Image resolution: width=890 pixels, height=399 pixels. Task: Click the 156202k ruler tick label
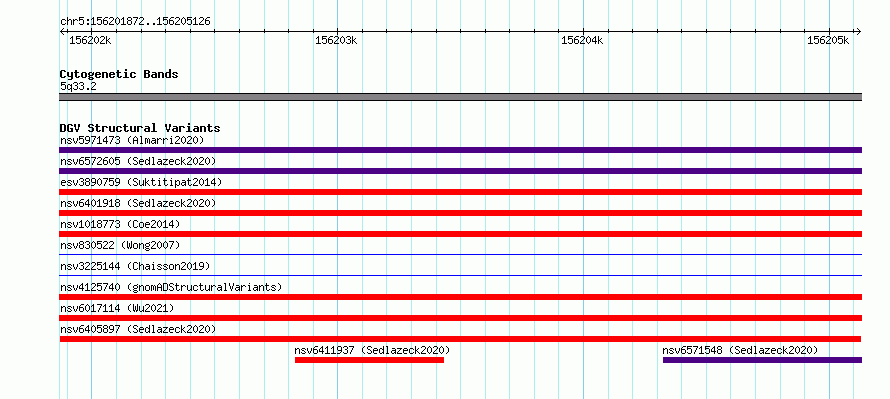(90, 40)
